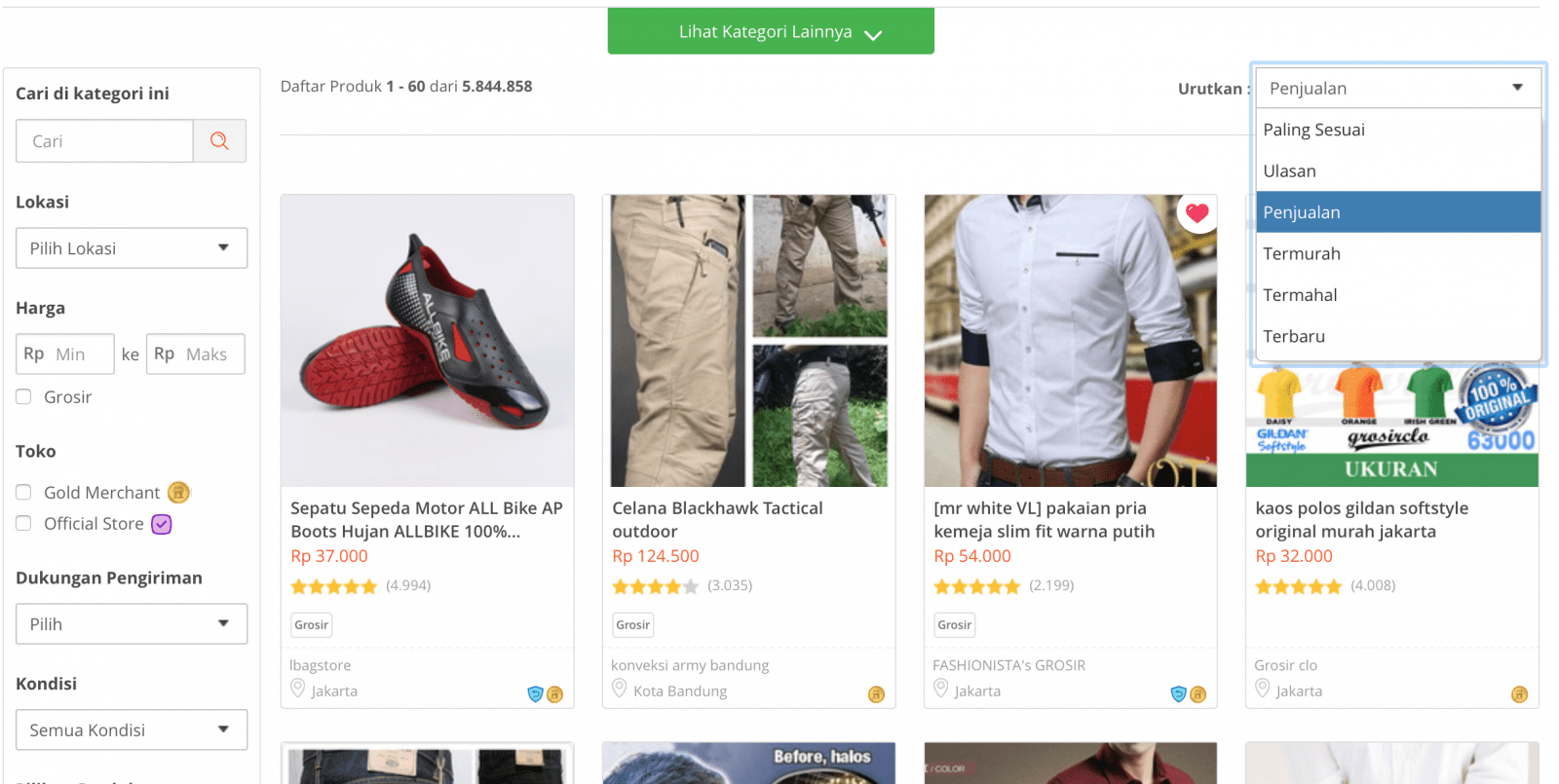Open the Celana Blackhawk Tactical outdoor title

[717, 519]
